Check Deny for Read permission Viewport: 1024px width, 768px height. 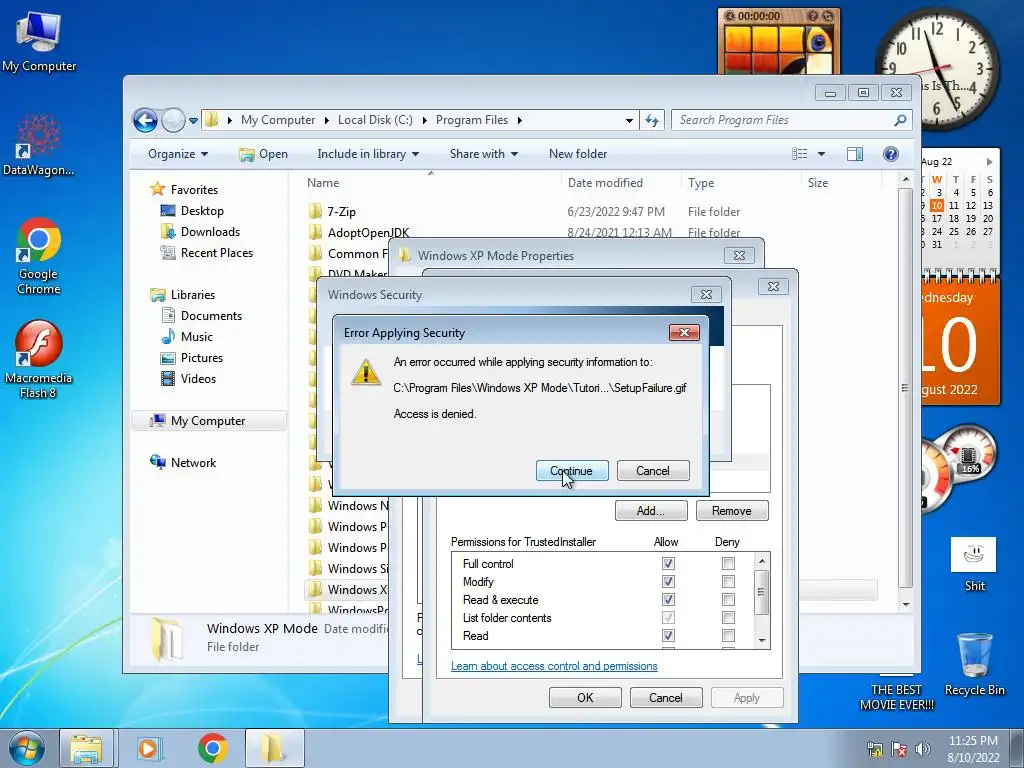728,635
